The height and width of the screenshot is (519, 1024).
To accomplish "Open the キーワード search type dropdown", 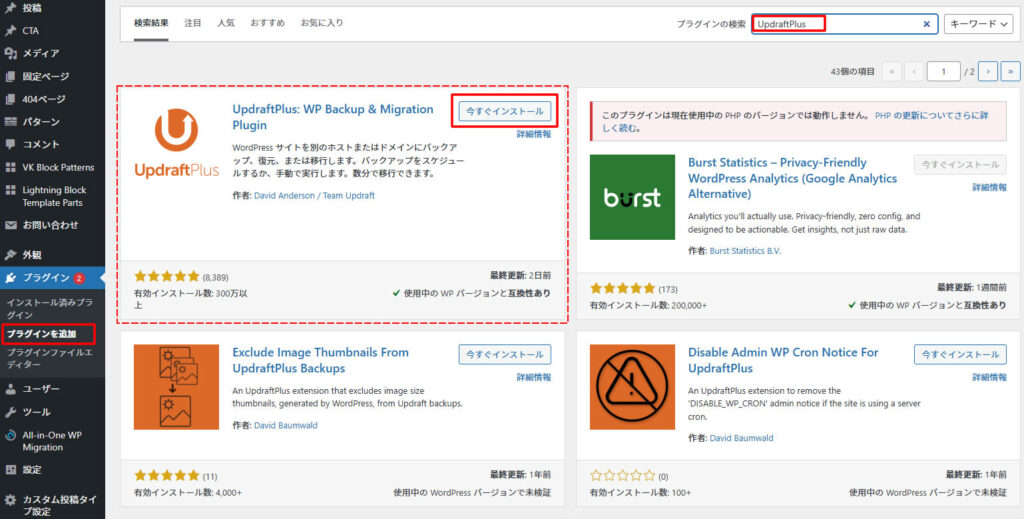I will coord(979,24).
